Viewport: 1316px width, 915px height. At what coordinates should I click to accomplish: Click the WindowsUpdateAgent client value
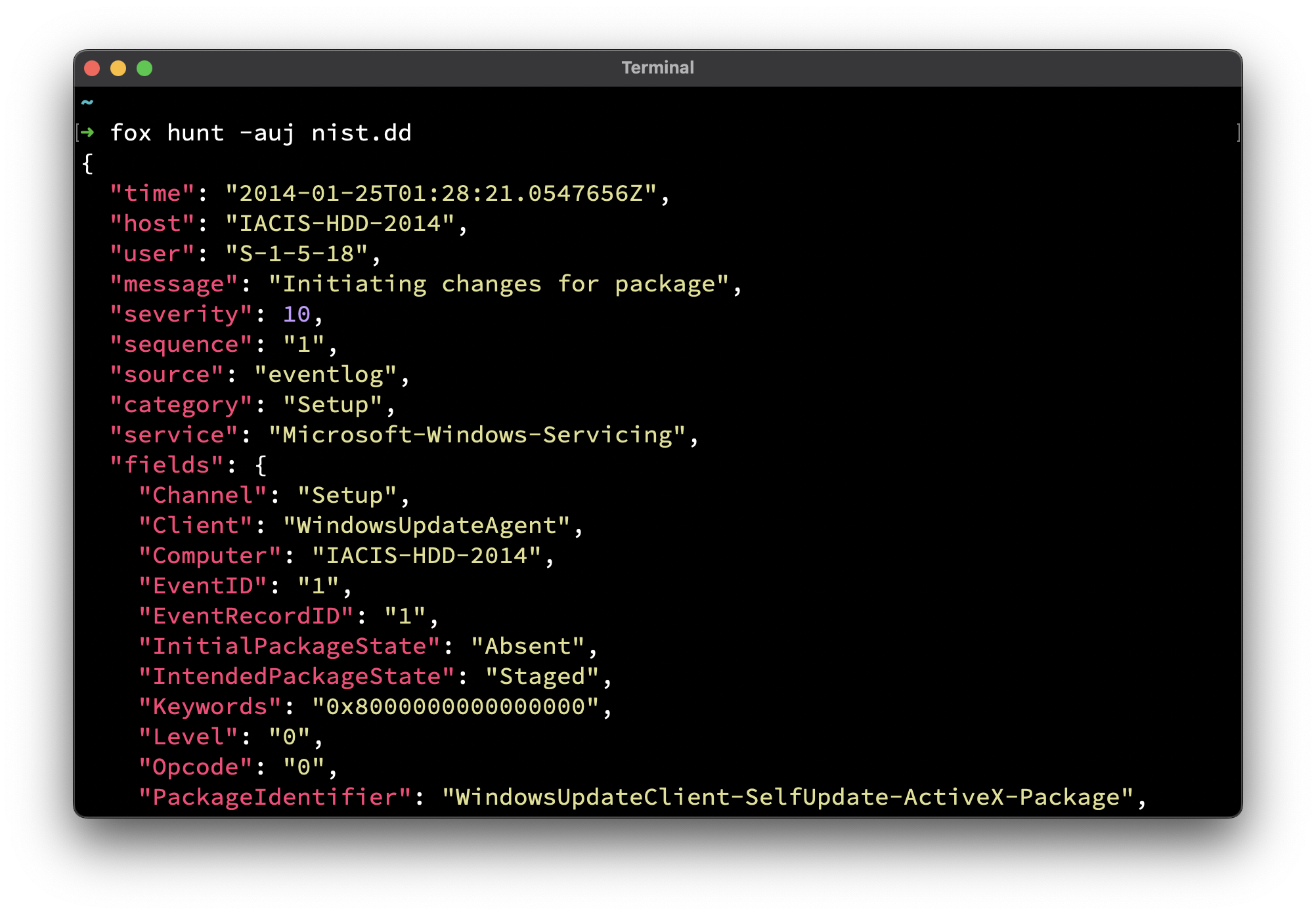(x=426, y=526)
